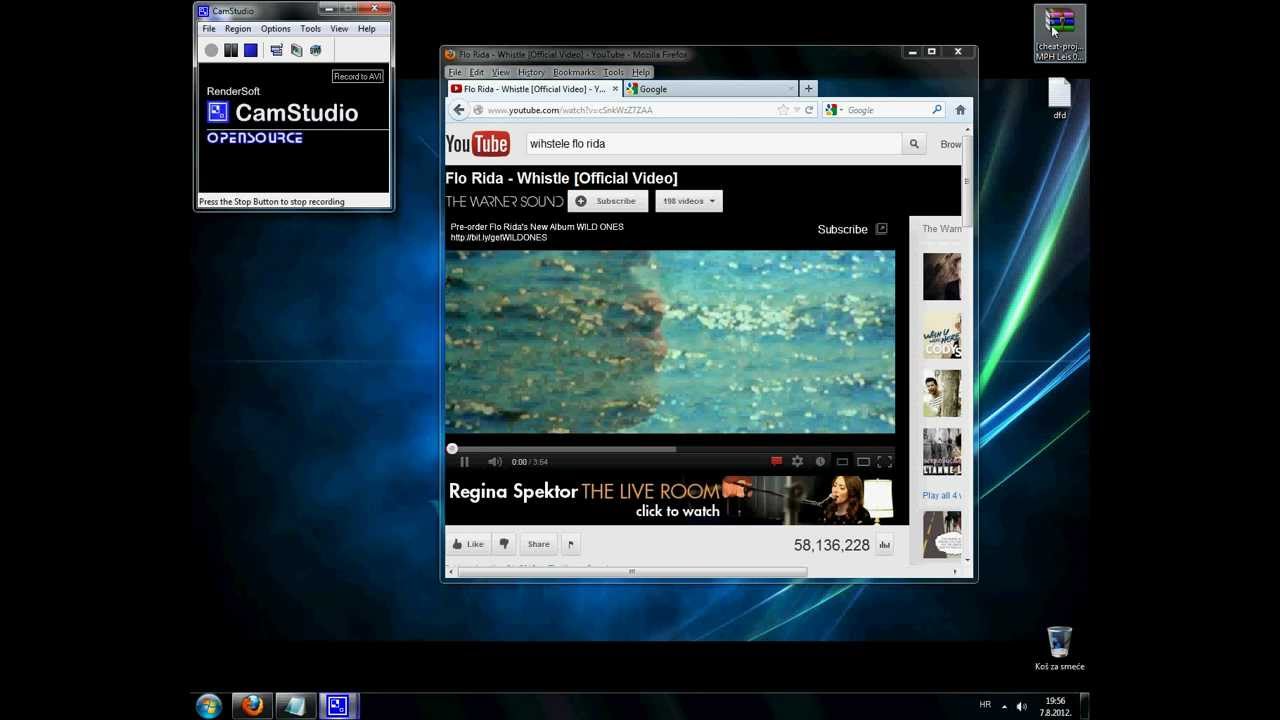Follow the bit.ly/getWILDONES link

499,238
